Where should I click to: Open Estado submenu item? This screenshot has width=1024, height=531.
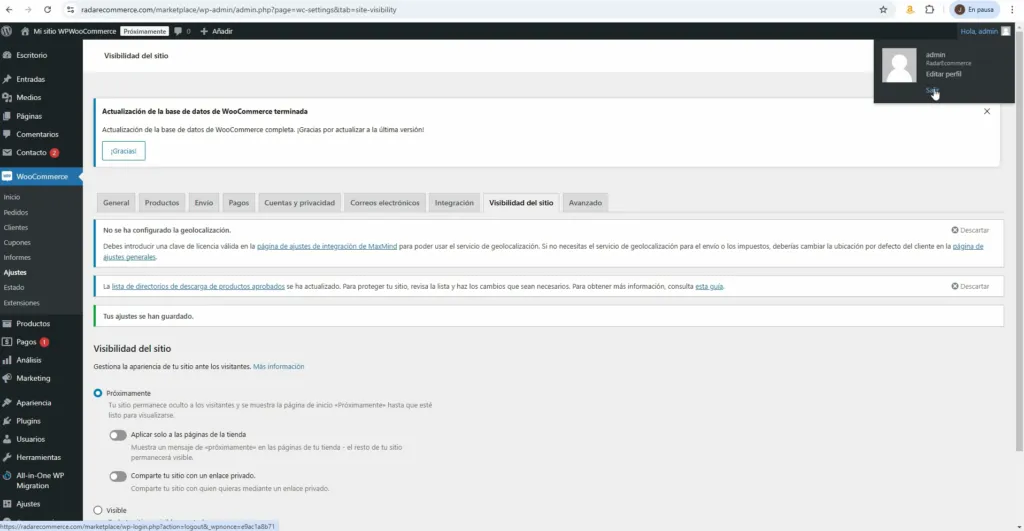14,287
